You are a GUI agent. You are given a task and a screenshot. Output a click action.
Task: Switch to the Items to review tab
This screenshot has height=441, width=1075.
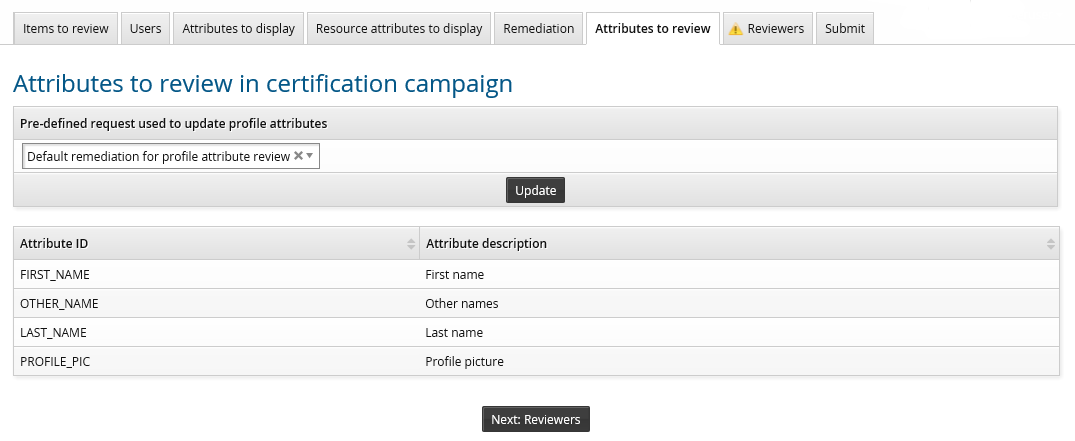pos(66,29)
